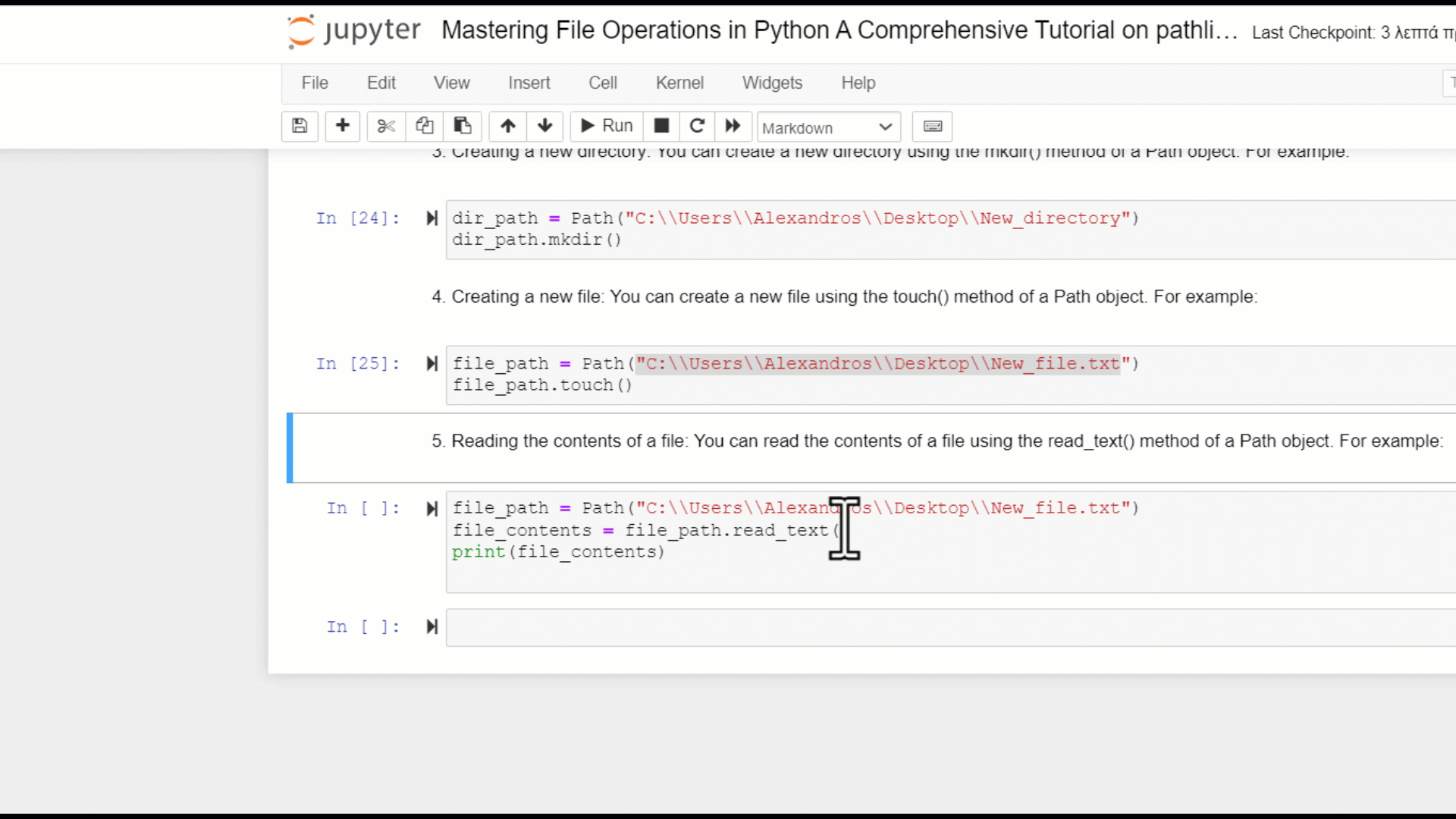The width and height of the screenshot is (1456, 819).
Task: Open the Widgets menu
Action: tap(772, 83)
